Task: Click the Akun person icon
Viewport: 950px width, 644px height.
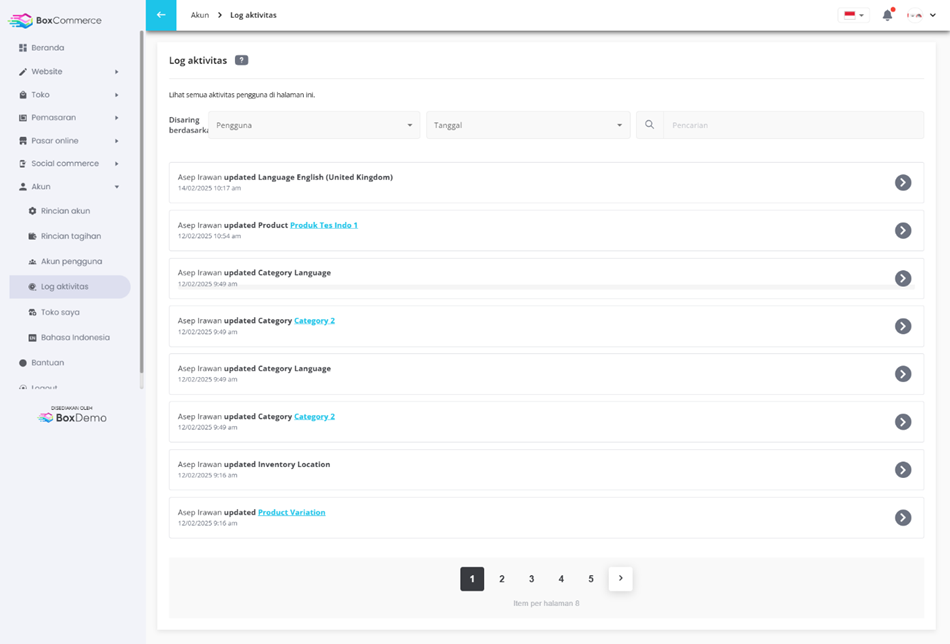Action: click(x=23, y=187)
